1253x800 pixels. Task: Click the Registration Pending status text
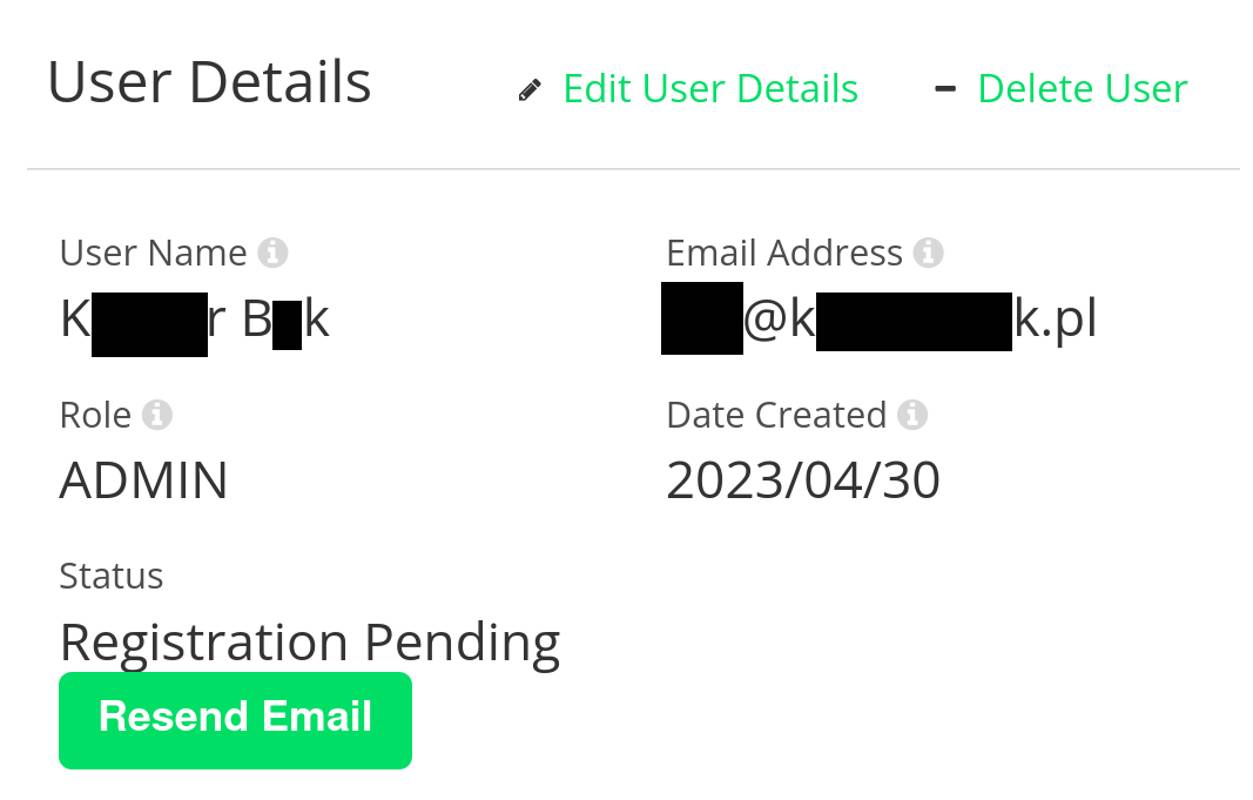coord(310,640)
